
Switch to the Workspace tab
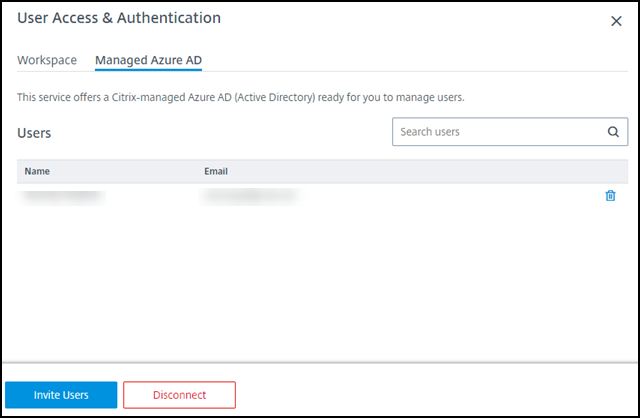47,60
